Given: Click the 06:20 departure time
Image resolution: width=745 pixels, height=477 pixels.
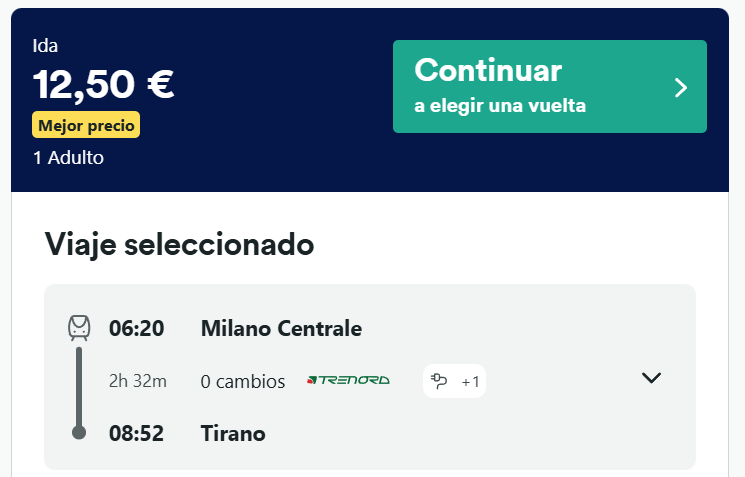Looking at the screenshot, I should coord(136,328).
